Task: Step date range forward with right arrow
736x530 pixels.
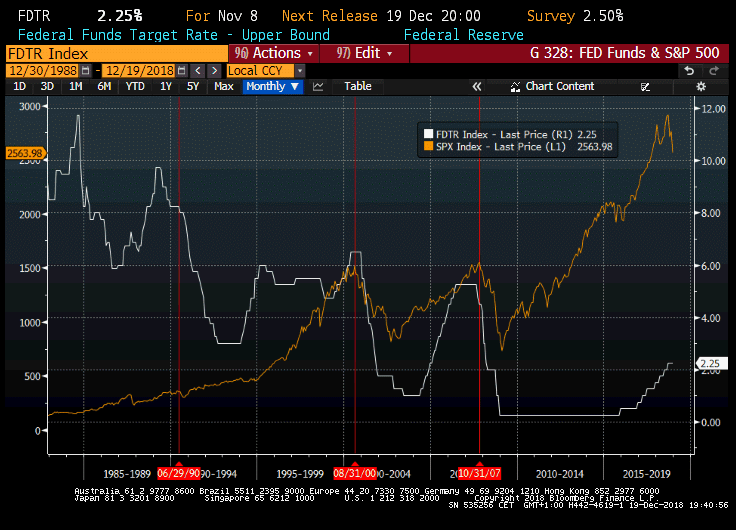Action: click(214, 71)
